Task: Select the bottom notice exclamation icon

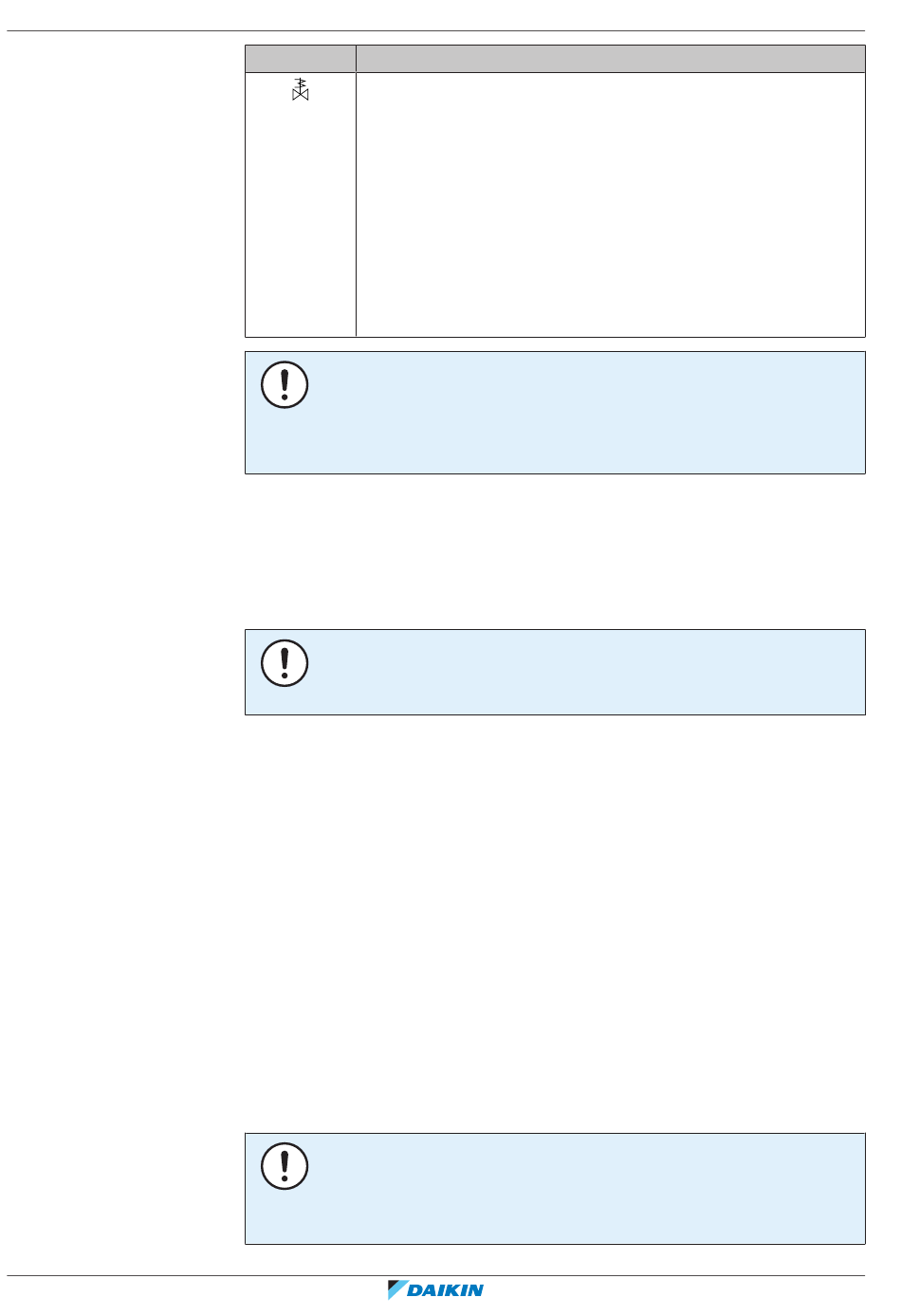Action: coord(285,1166)
